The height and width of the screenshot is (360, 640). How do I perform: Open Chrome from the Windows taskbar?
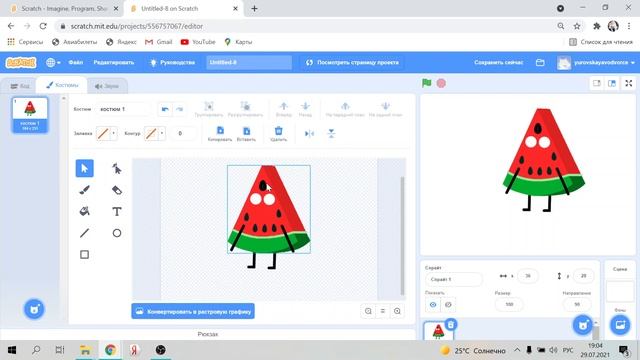coord(110,350)
